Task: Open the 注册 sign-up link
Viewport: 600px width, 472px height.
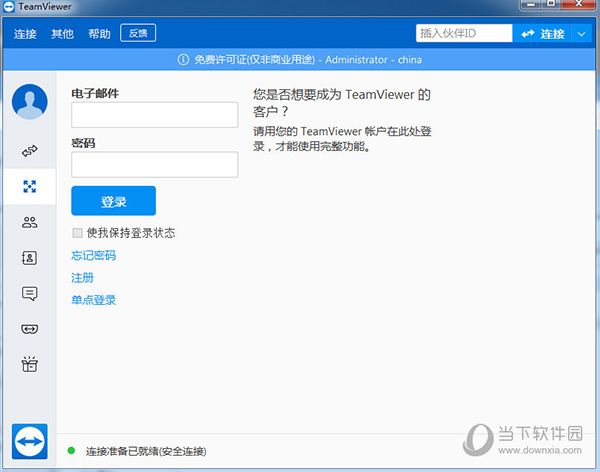Action: pos(82,278)
